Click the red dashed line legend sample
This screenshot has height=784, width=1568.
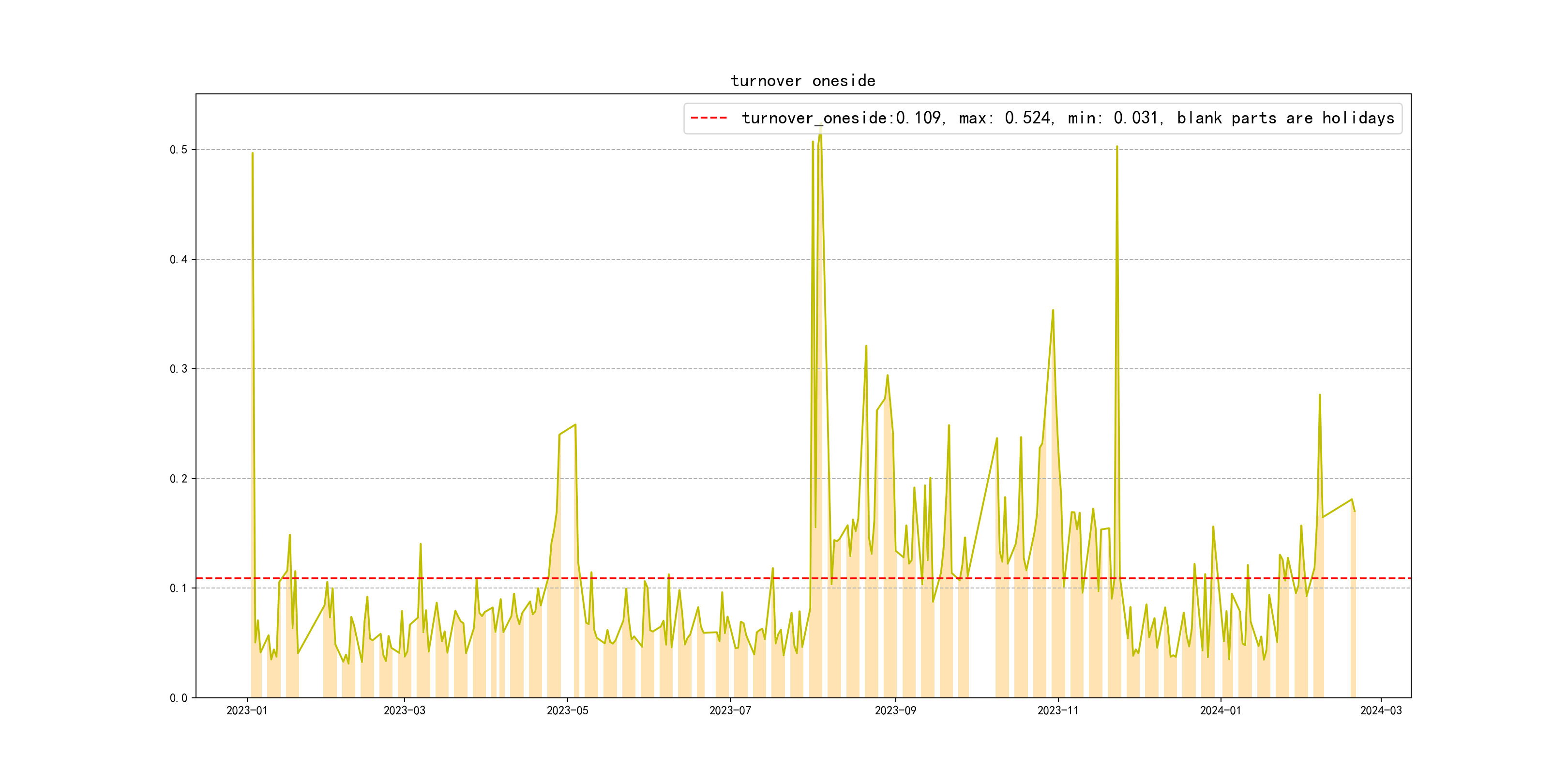click(x=709, y=118)
